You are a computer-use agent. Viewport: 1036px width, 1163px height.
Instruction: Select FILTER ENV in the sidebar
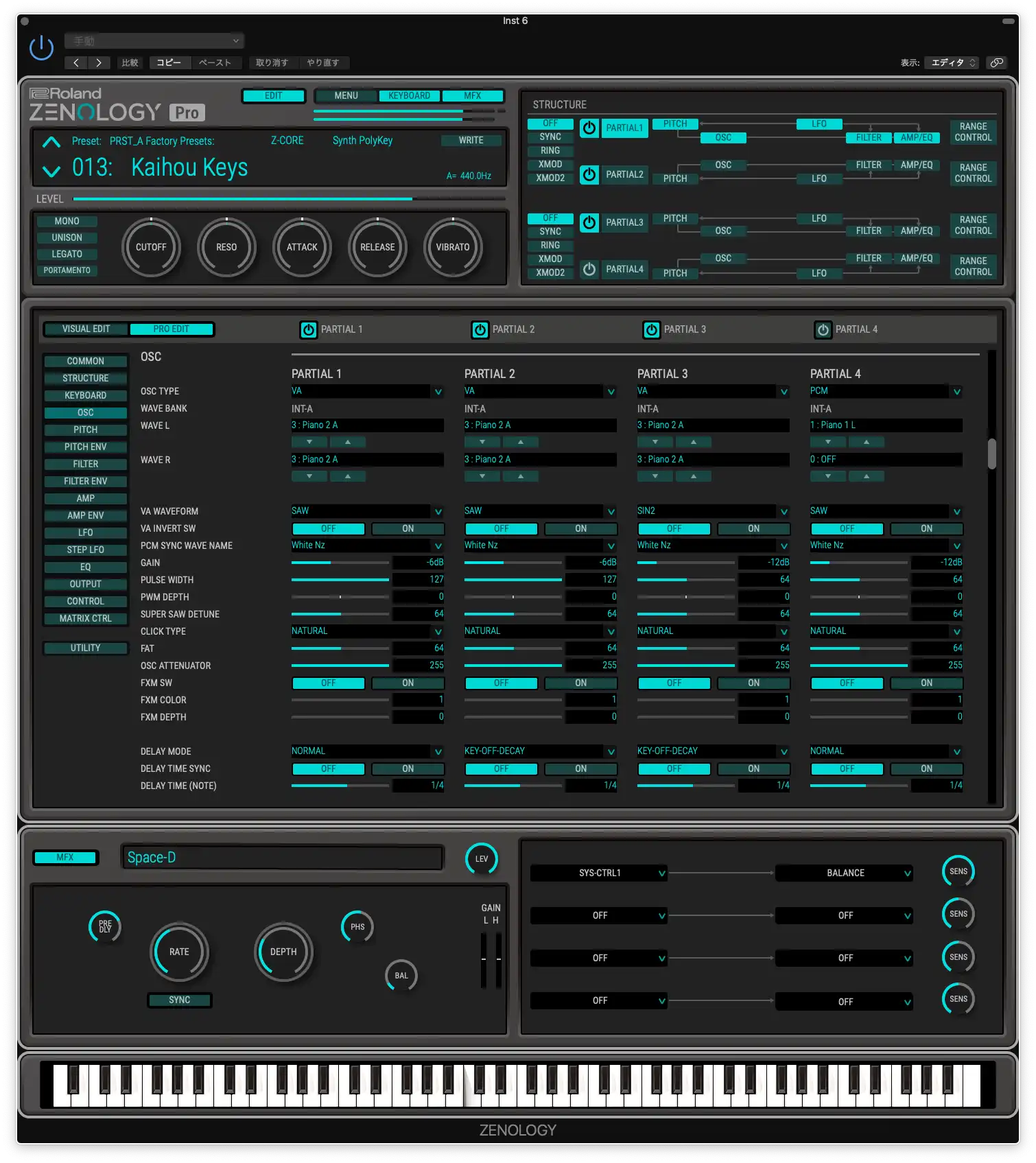click(x=86, y=481)
